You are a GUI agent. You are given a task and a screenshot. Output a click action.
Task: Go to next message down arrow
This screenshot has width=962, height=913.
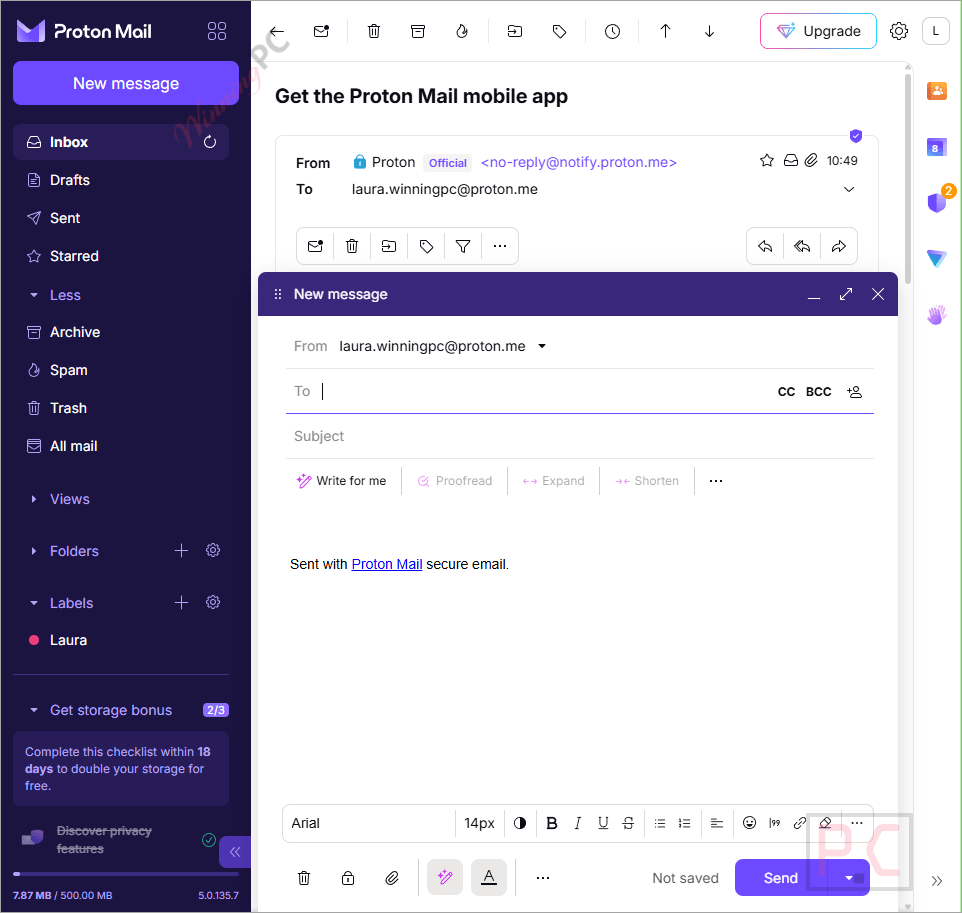pos(709,31)
